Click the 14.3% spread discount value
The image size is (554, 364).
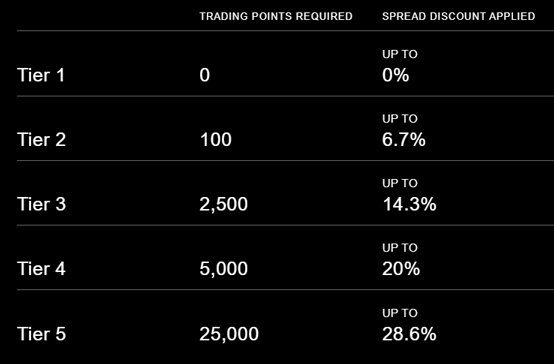[409, 204]
